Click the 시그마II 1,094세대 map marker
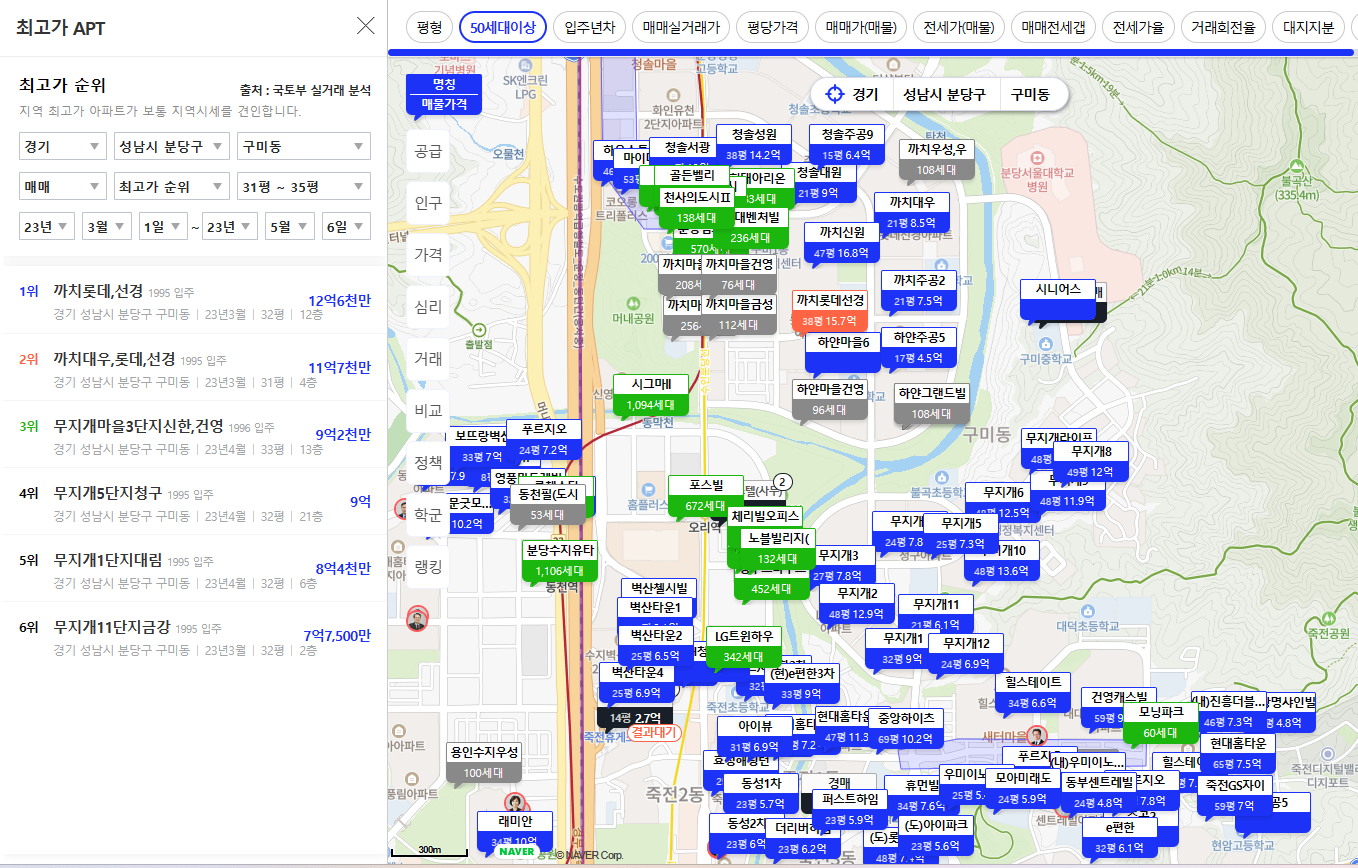This screenshot has width=1358, height=868. [651, 394]
